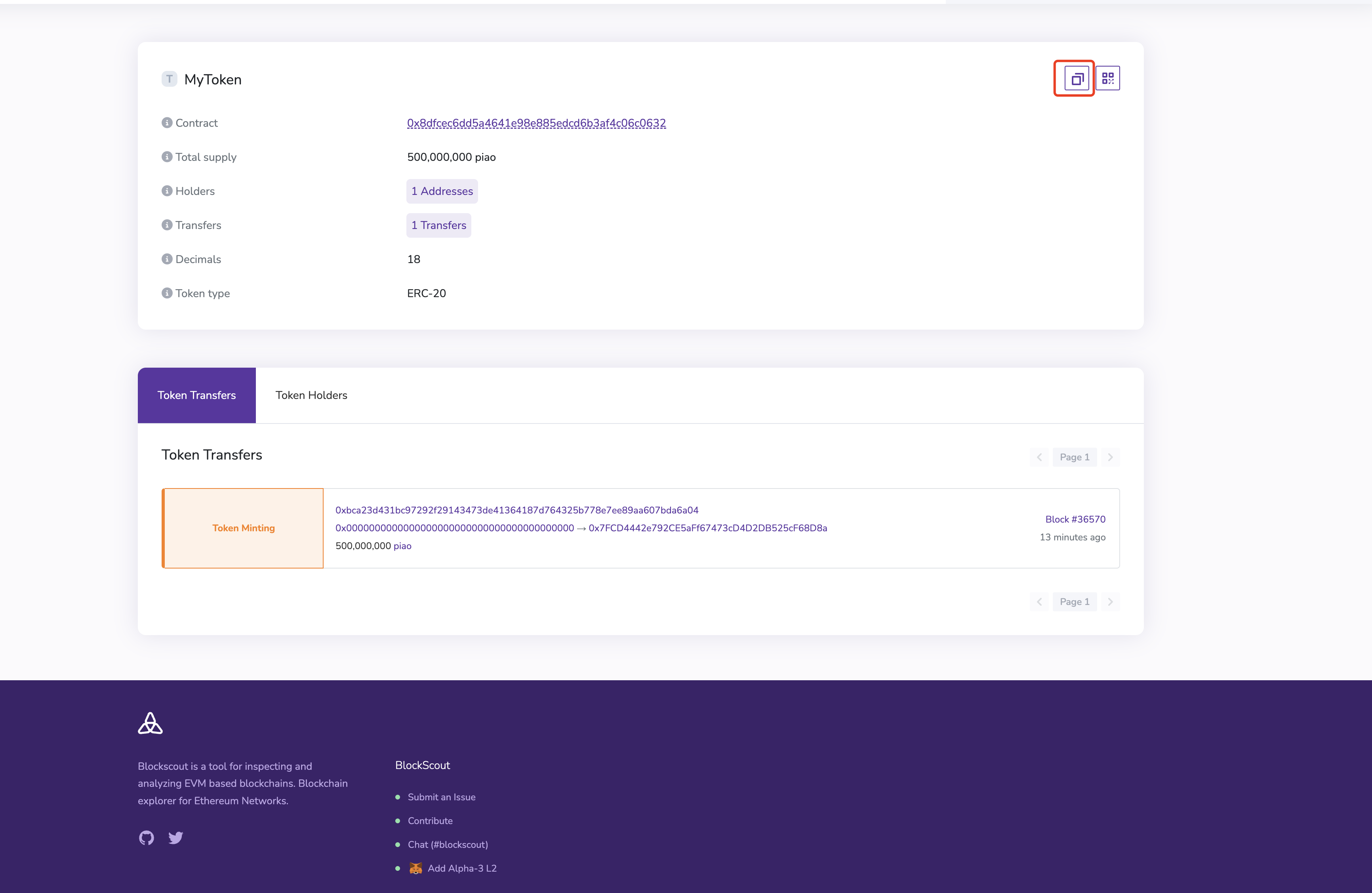This screenshot has width=1372, height=893.
Task: Click the info icon beside Contract
Action: tap(167, 123)
